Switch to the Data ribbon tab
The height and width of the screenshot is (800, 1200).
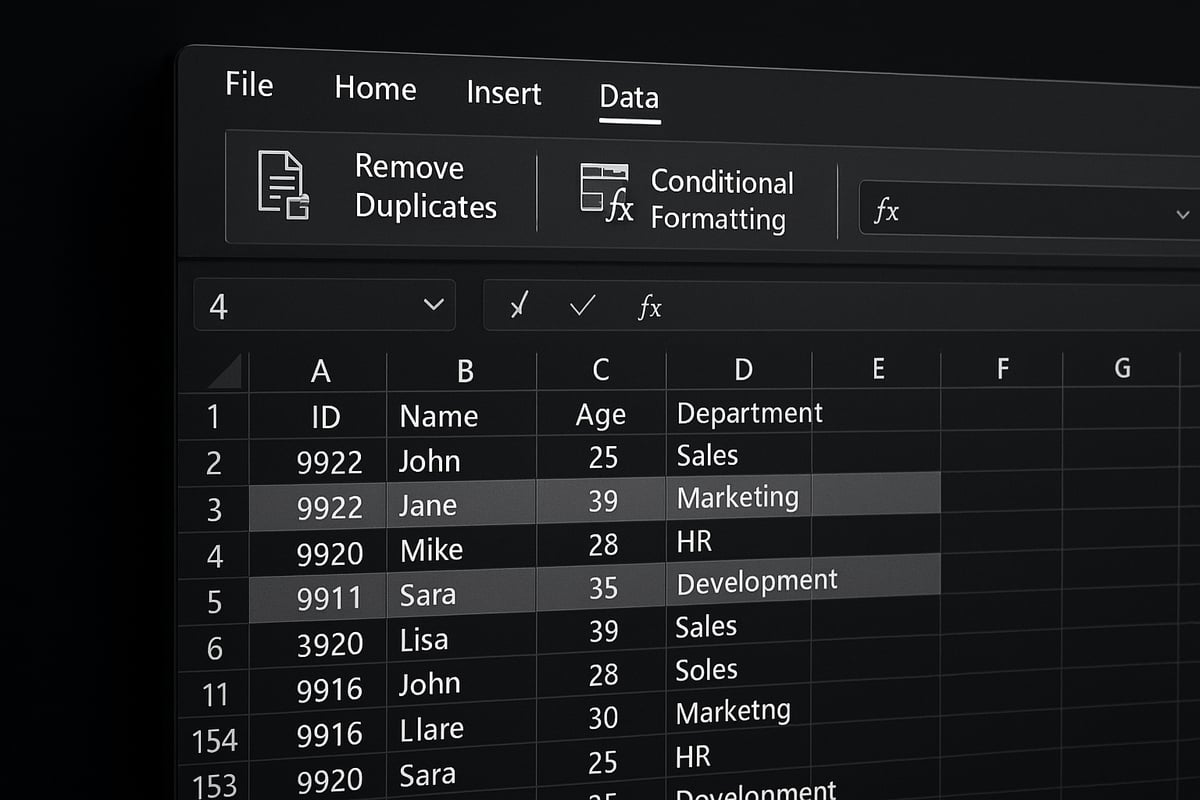(x=628, y=97)
